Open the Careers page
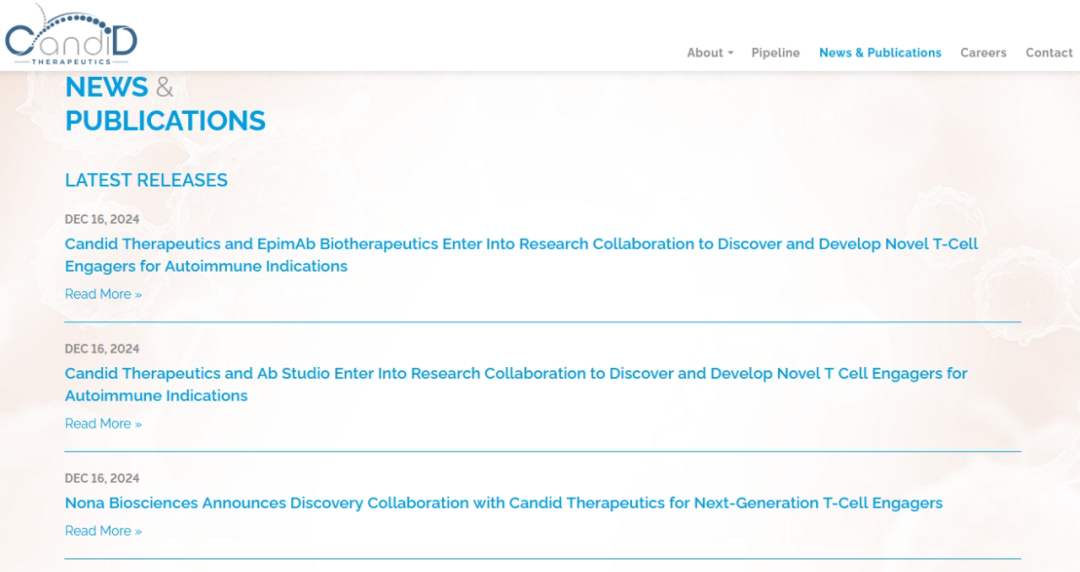Screen dimensions: 1080x572 [983, 53]
